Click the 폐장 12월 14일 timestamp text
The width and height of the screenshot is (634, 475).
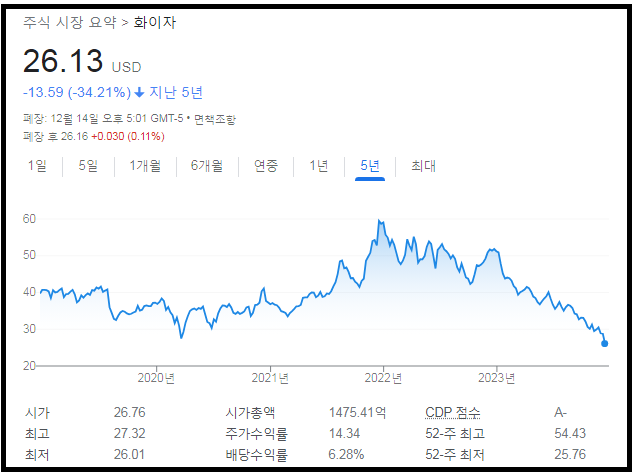click(103, 119)
